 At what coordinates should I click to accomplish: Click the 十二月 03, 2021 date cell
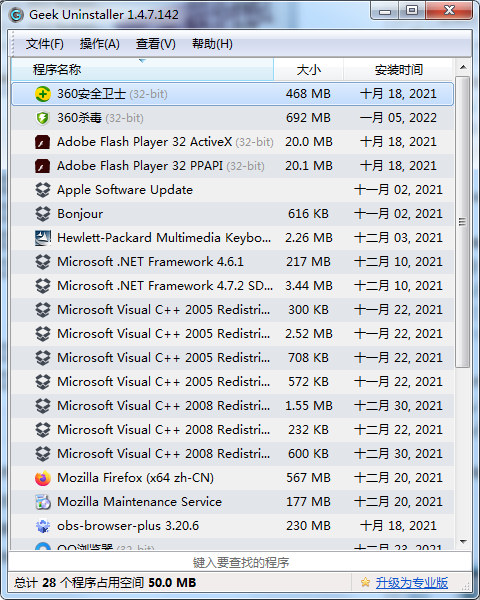pos(398,238)
